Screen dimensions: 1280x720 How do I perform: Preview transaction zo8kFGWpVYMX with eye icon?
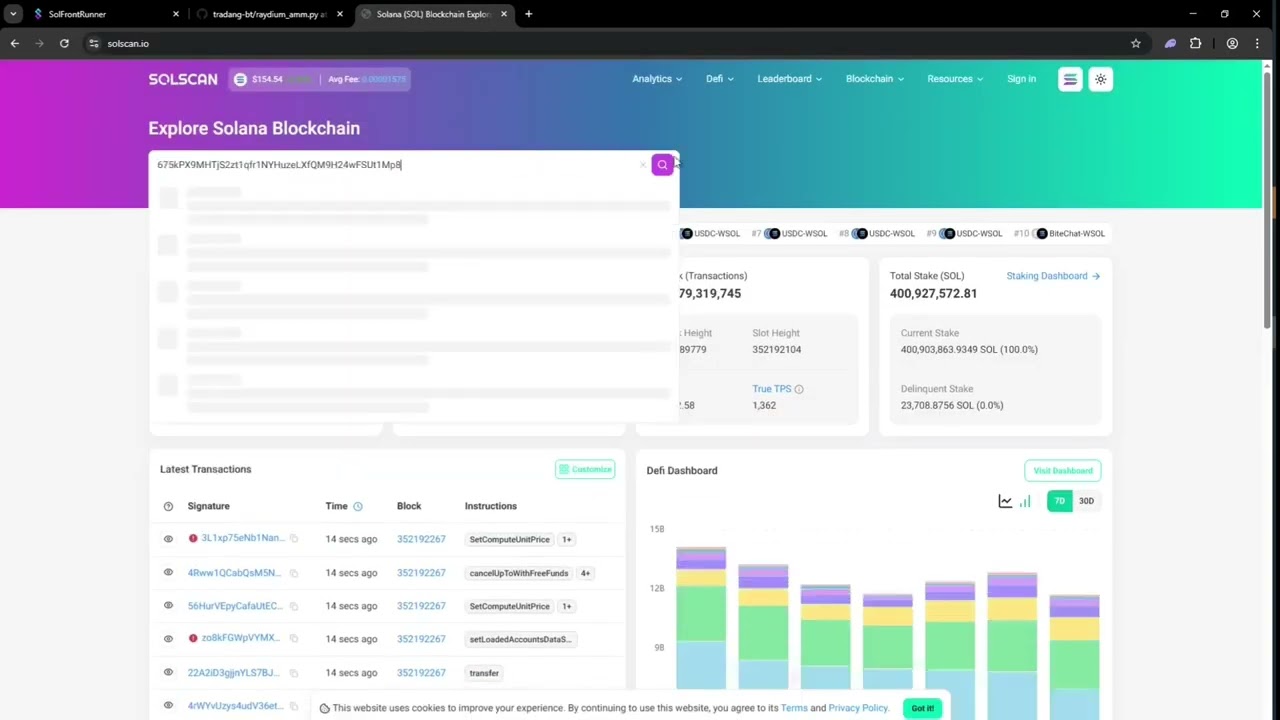point(168,639)
